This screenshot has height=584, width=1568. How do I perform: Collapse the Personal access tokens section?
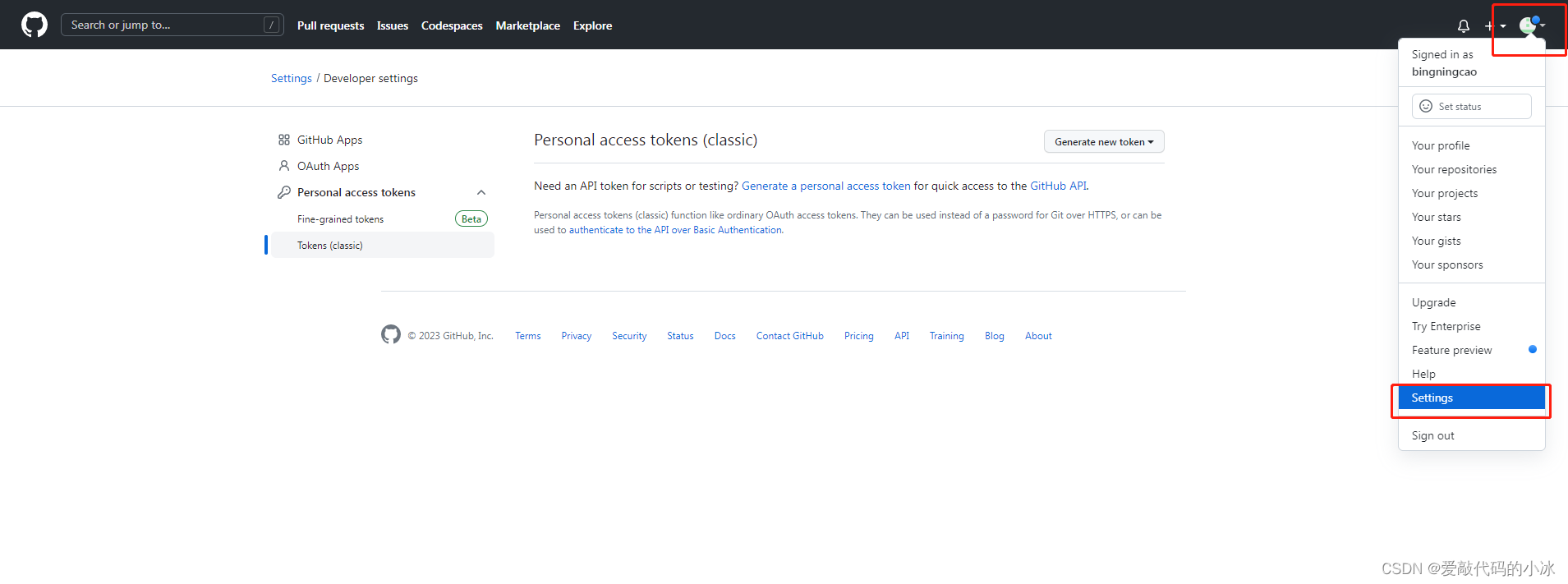481,192
